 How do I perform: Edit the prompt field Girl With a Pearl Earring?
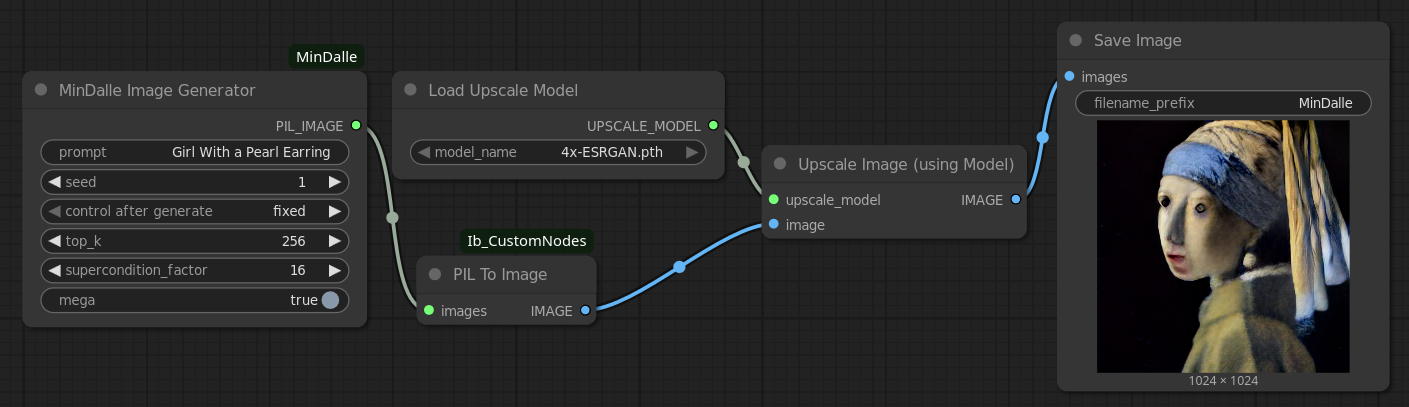(195, 152)
